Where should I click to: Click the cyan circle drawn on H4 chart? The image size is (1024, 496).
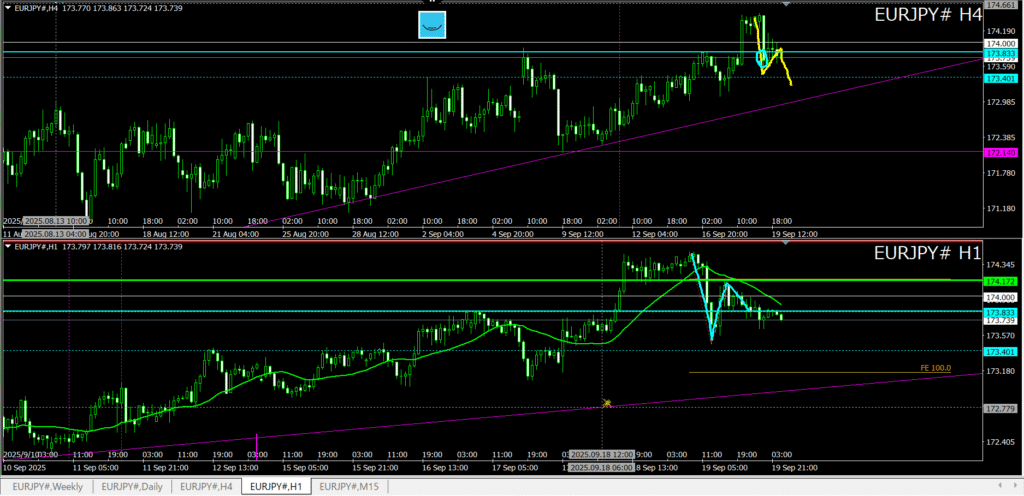coord(763,61)
